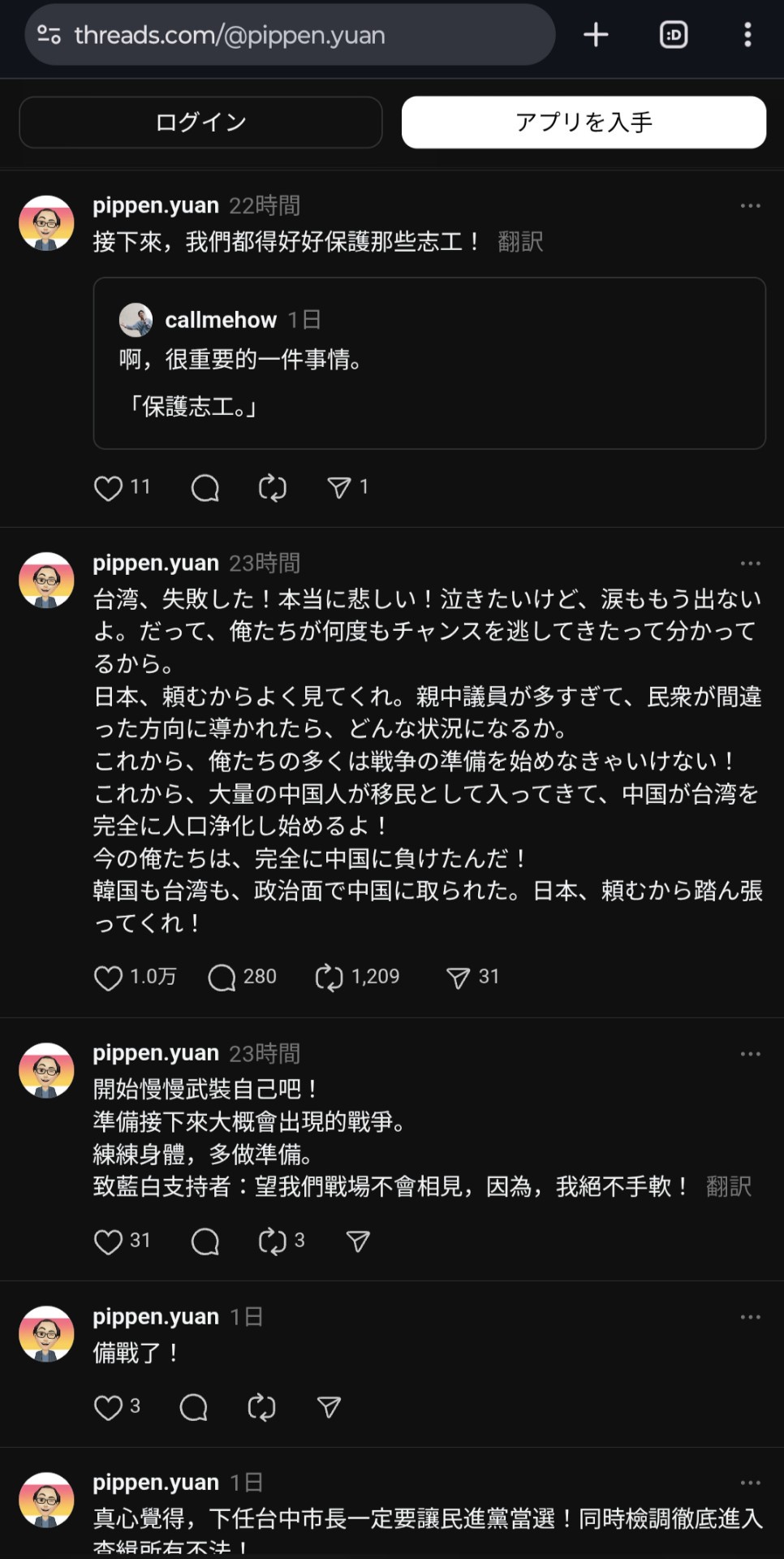
Task: Expand options menu for the 備戰了！post
Action: point(750,1317)
